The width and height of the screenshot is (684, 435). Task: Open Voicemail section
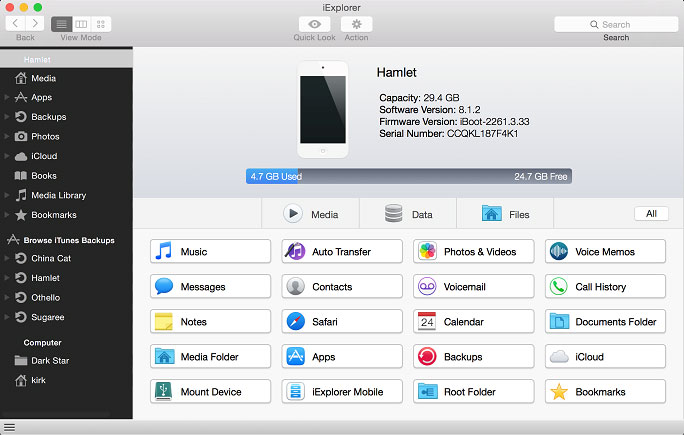(x=473, y=286)
